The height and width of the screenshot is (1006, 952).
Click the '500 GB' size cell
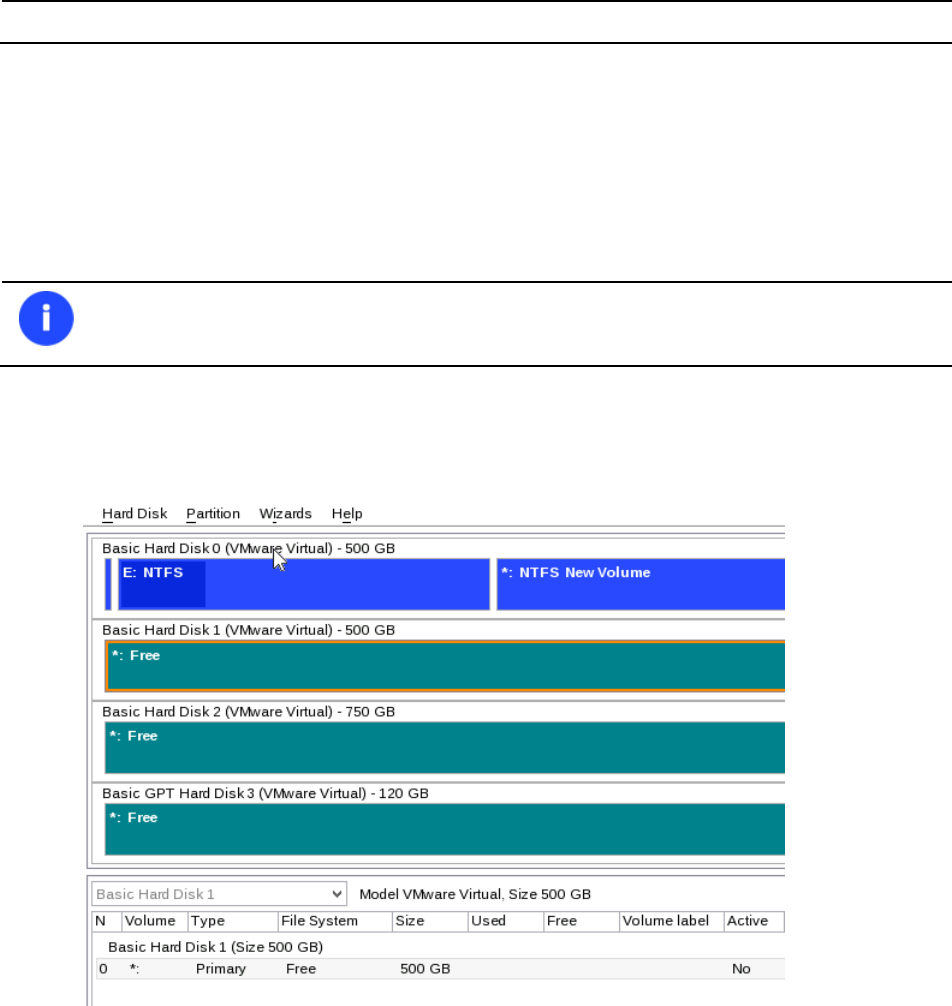coord(425,969)
